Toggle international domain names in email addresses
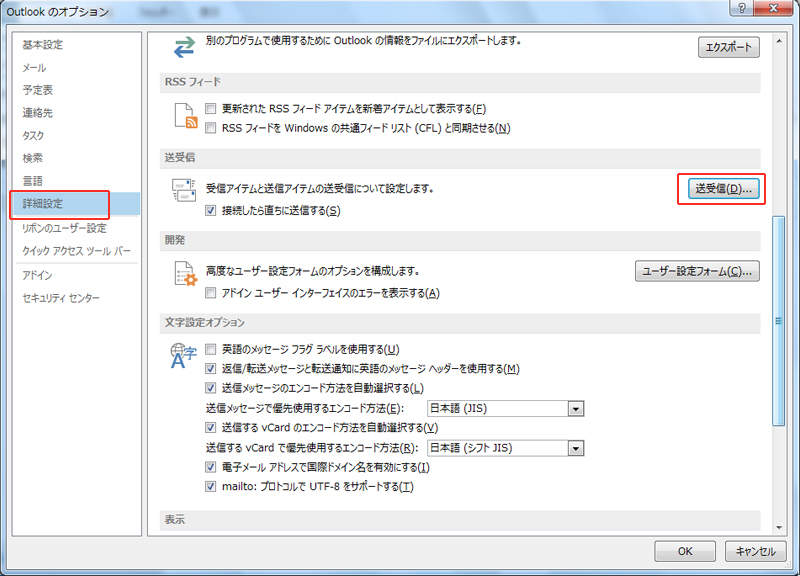Image resolution: width=800 pixels, height=576 pixels. point(211,467)
